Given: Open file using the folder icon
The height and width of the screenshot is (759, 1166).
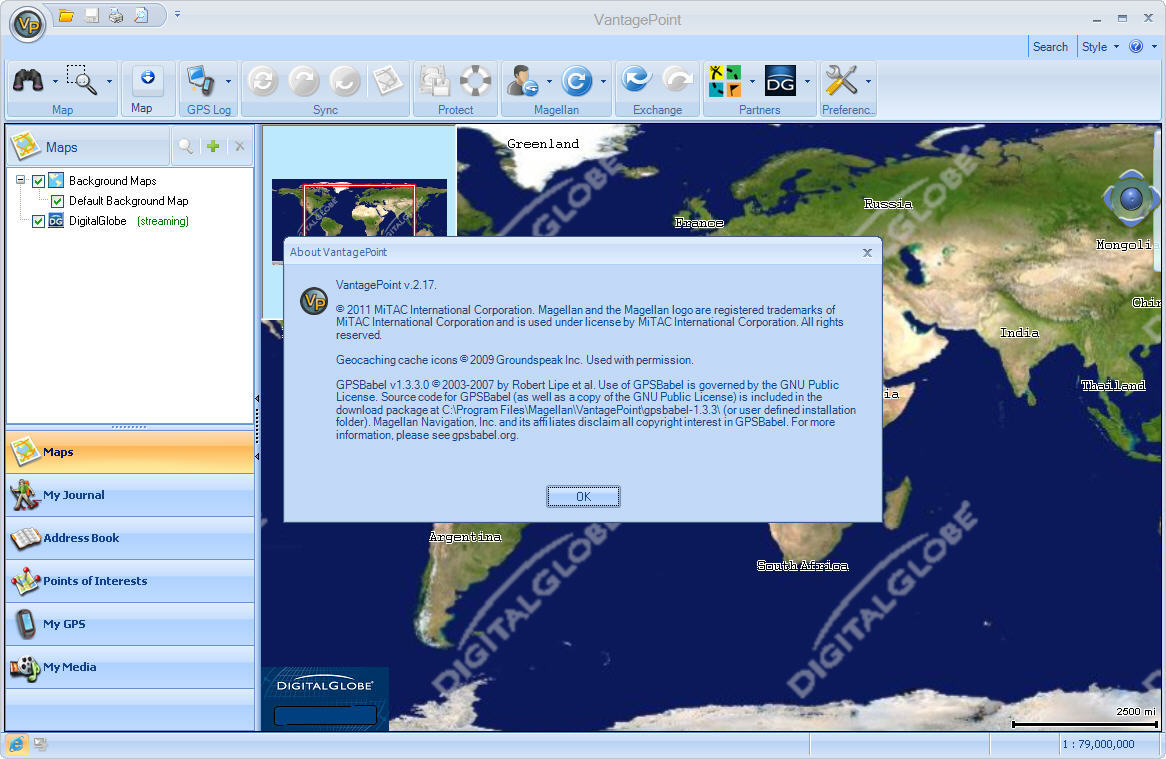Looking at the screenshot, I should pos(66,16).
